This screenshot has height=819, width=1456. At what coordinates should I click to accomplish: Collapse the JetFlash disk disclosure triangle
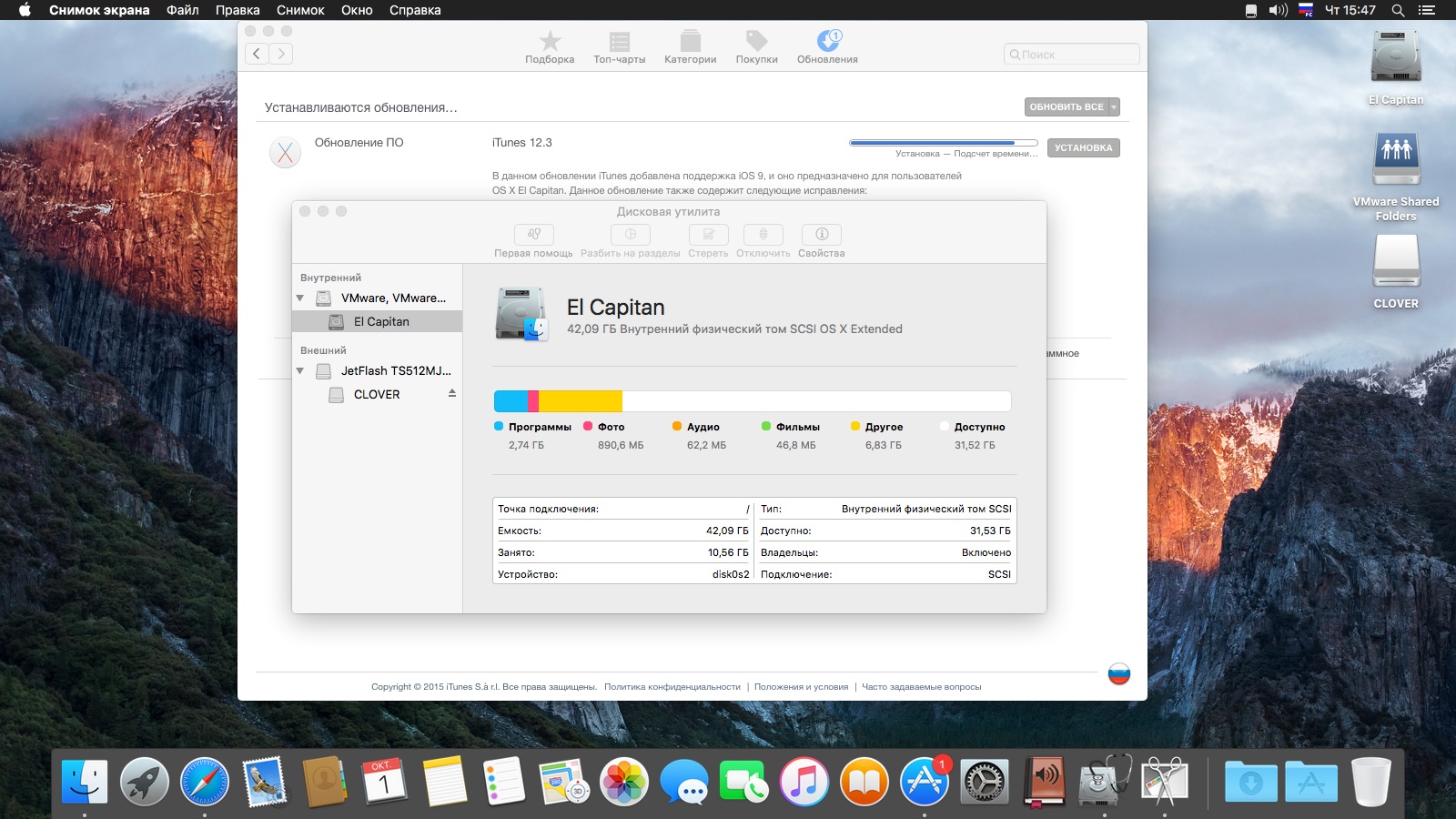pos(300,370)
